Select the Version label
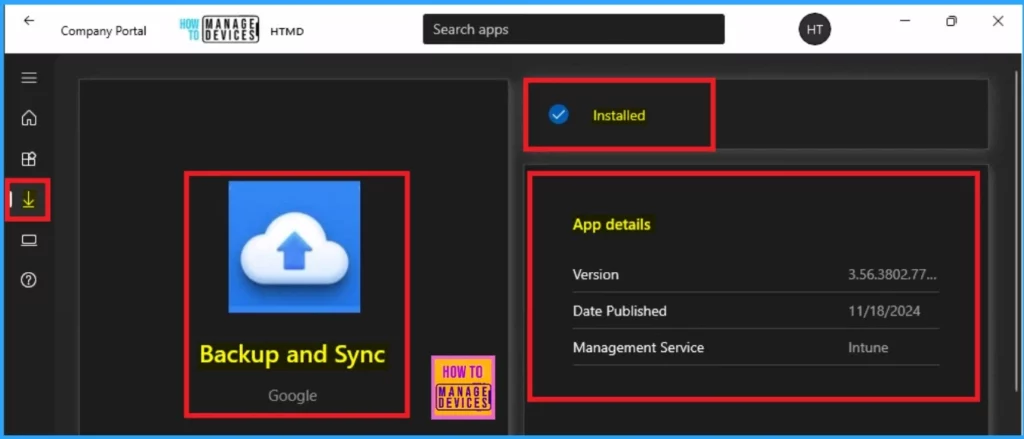 tap(596, 274)
